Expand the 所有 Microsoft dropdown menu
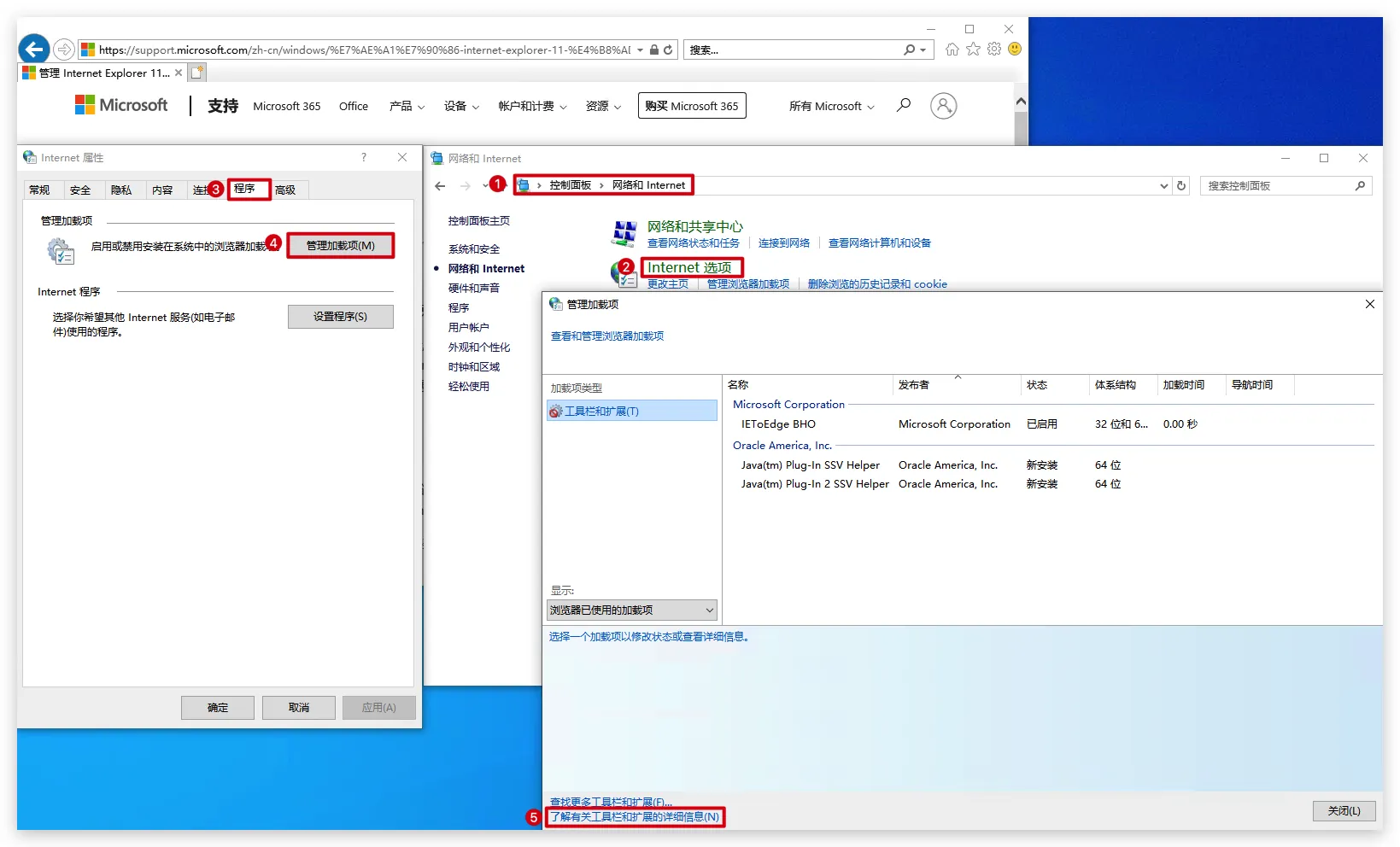 pos(831,106)
